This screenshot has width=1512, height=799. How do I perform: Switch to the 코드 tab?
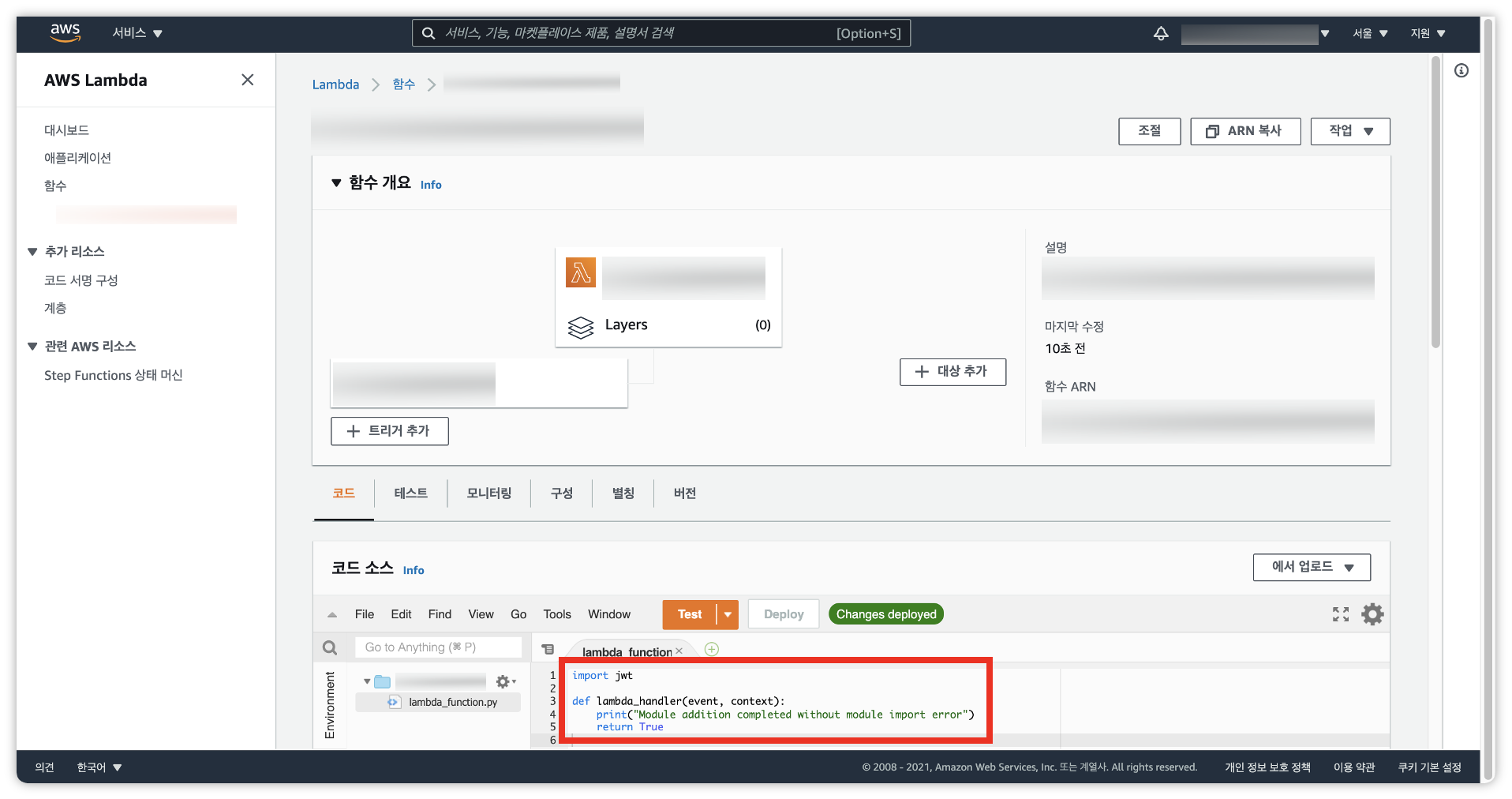[343, 493]
